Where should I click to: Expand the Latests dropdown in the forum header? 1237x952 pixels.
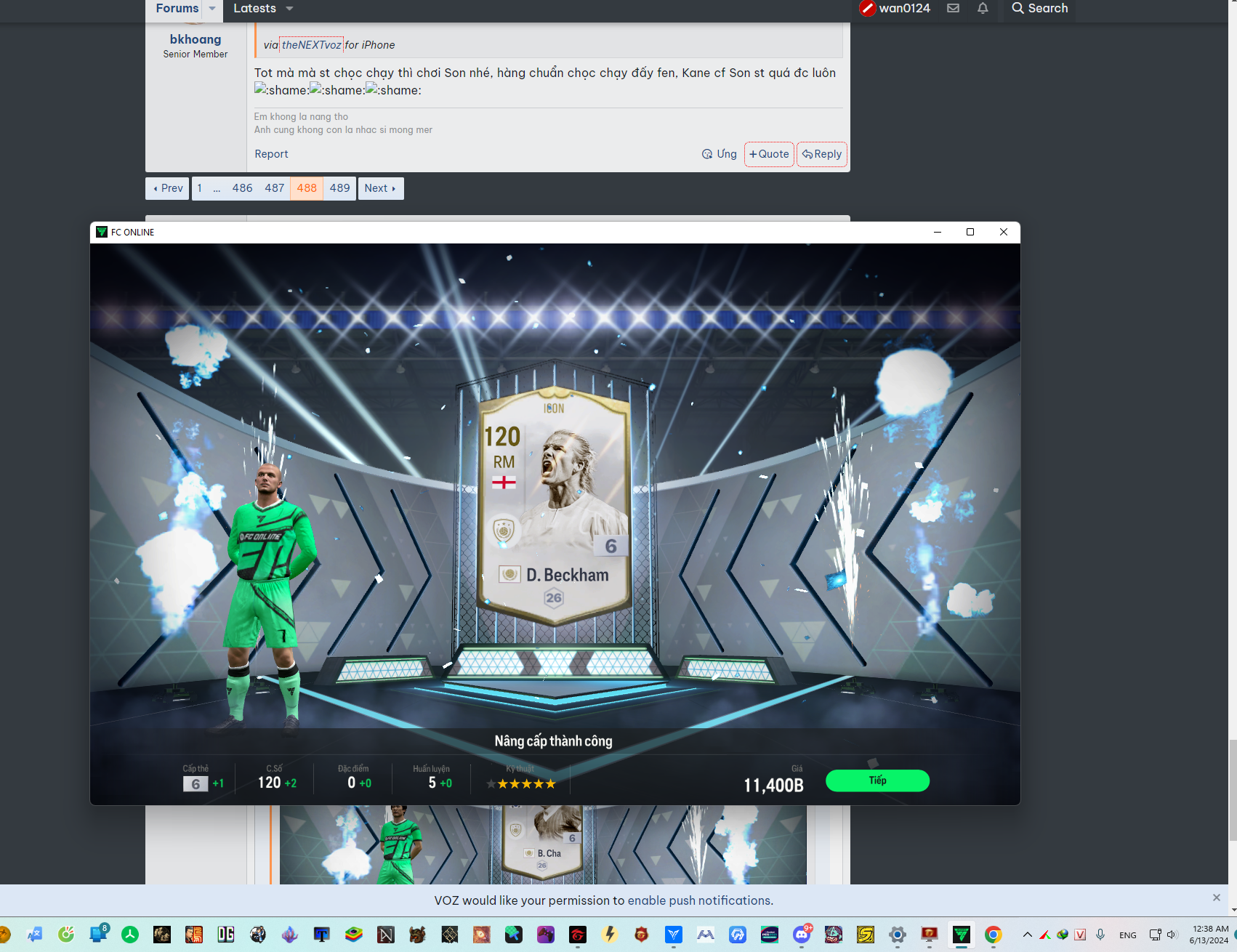289,9
